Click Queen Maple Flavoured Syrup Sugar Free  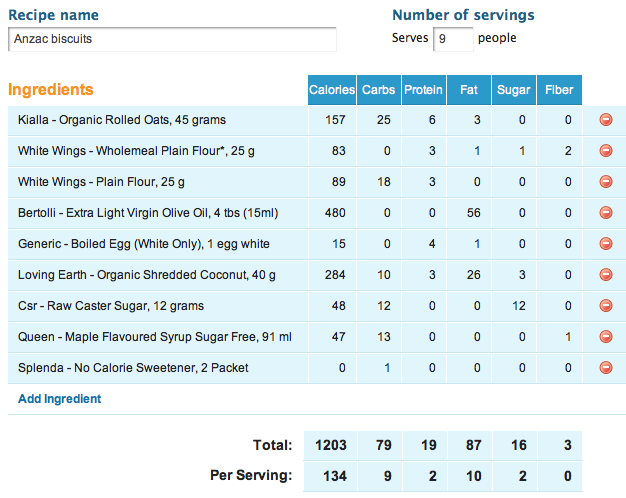(155, 337)
